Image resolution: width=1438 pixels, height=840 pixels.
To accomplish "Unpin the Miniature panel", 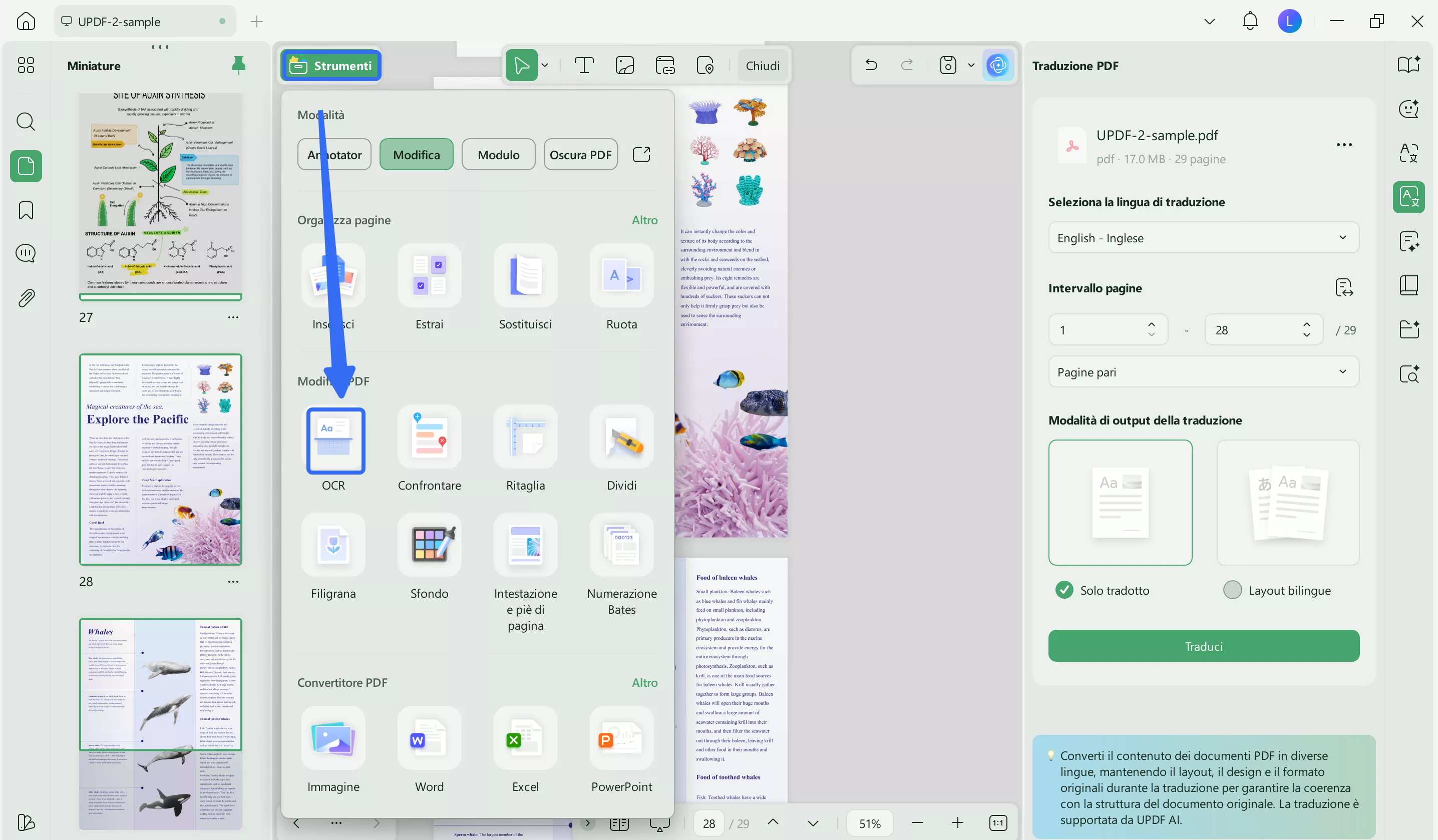I will [238, 66].
